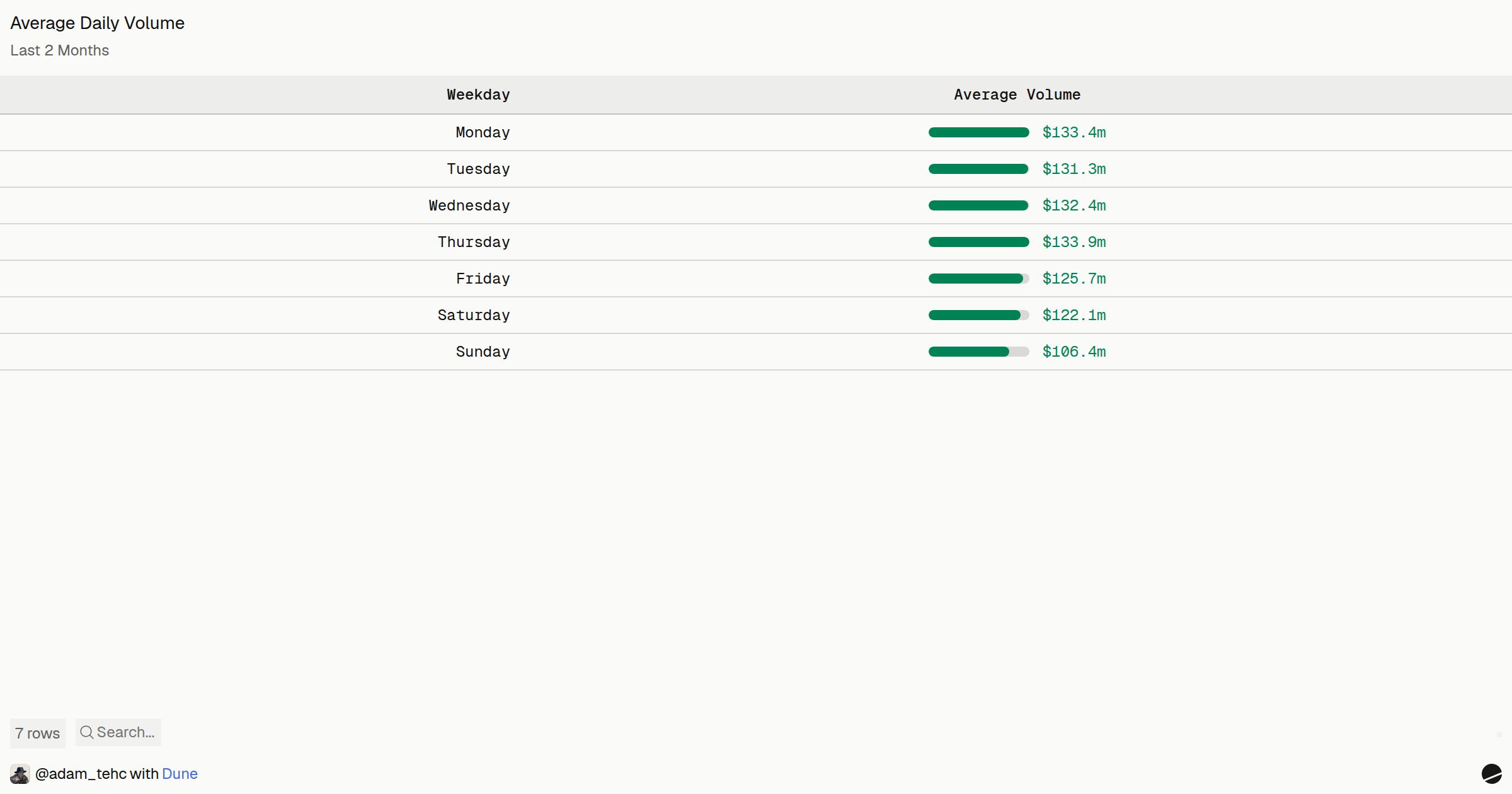Sort by the Weekday column header
1512x794 pixels.
(478, 95)
